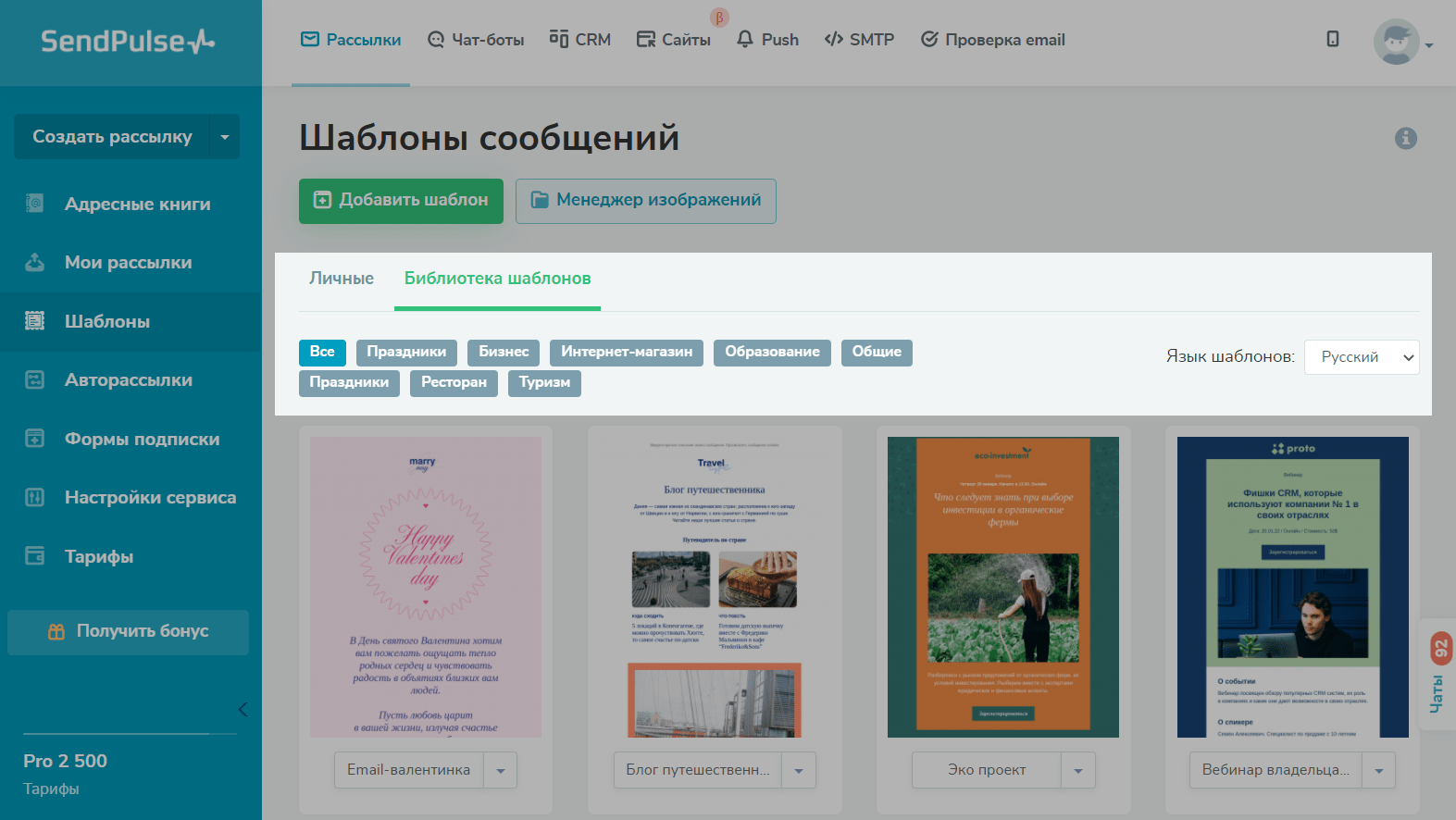This screenshot has height=820, width=1456.
Task: Open Адресные книги in the sidebar
Action: tap(137, 205)
